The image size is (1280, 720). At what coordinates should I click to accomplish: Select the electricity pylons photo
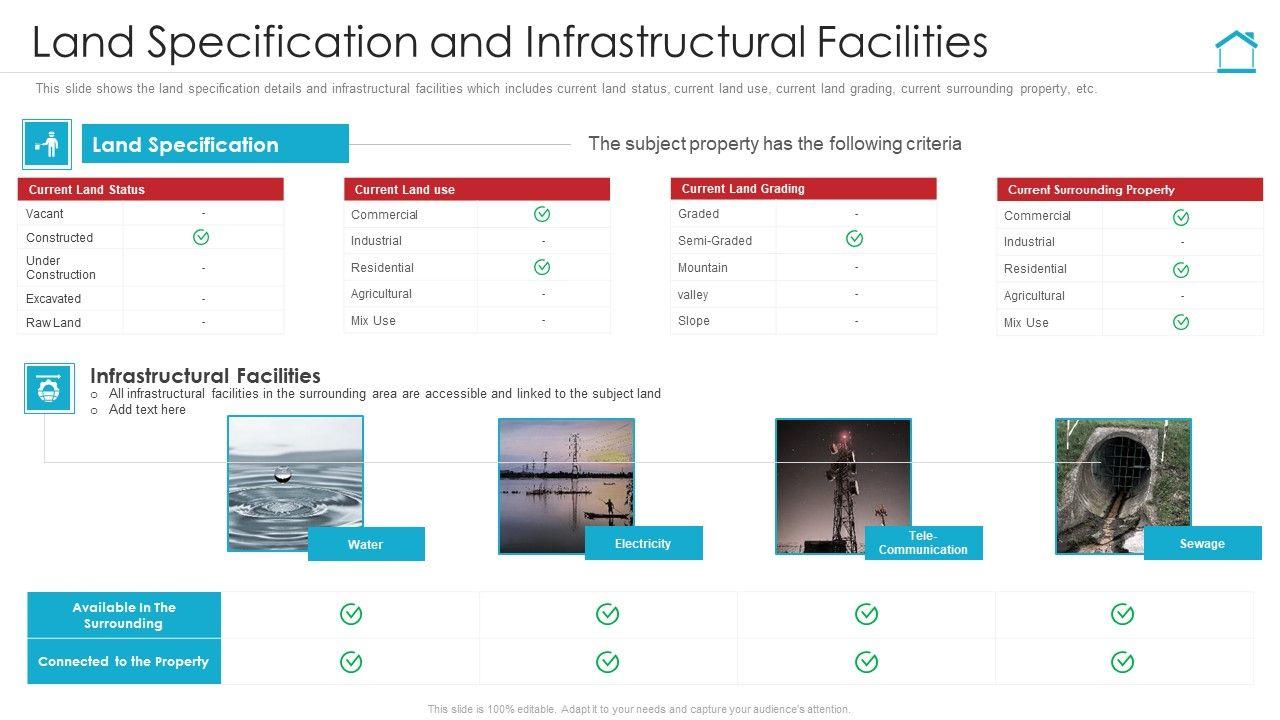566,486
